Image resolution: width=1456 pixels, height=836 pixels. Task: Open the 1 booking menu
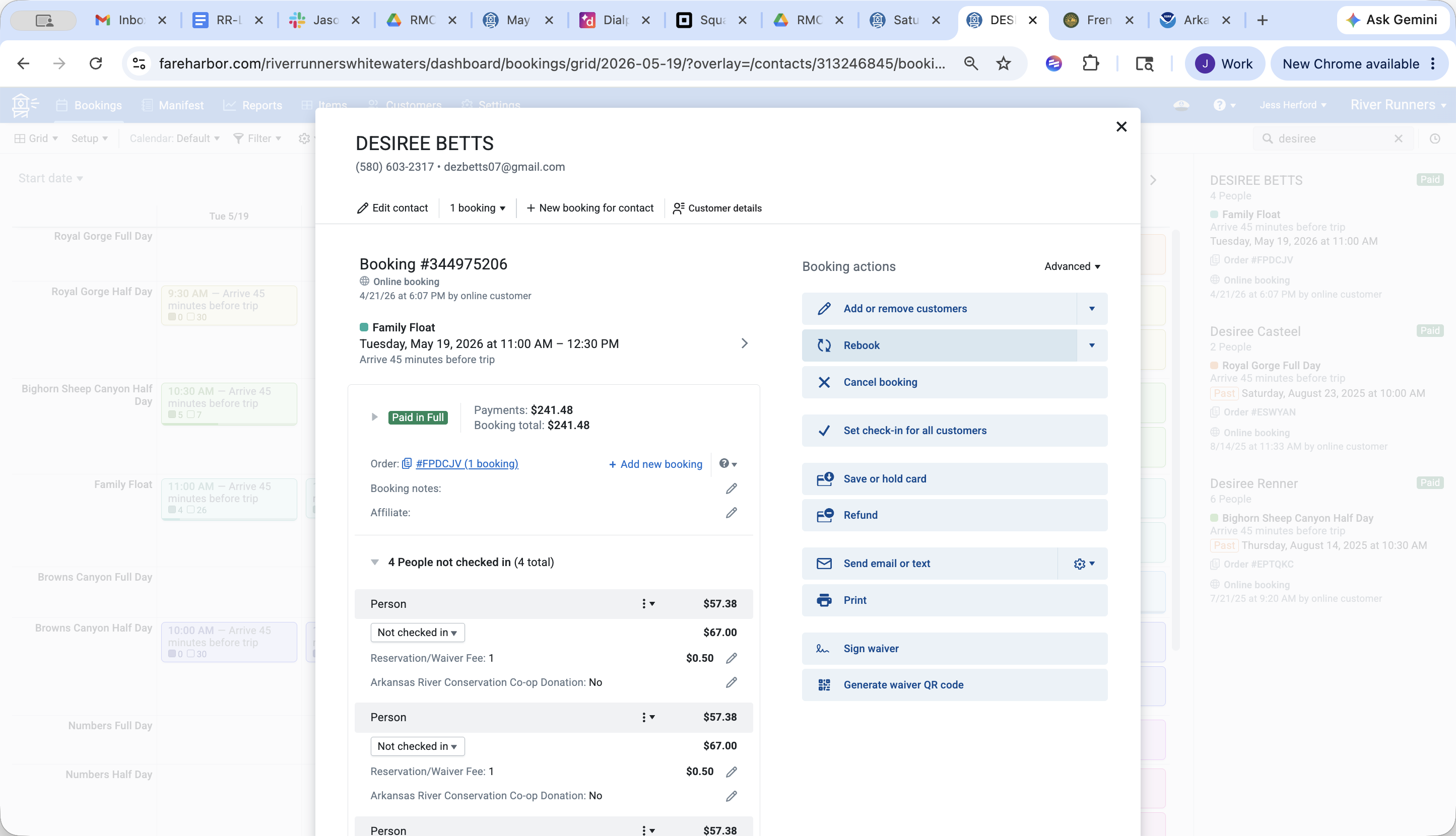point(477,208)
